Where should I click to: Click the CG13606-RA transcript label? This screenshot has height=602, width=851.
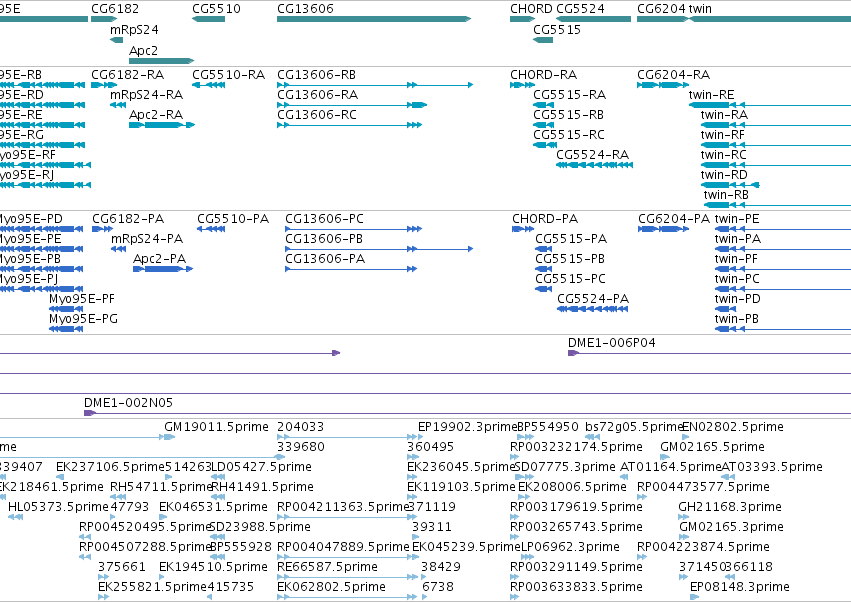[x=317, y=95]
